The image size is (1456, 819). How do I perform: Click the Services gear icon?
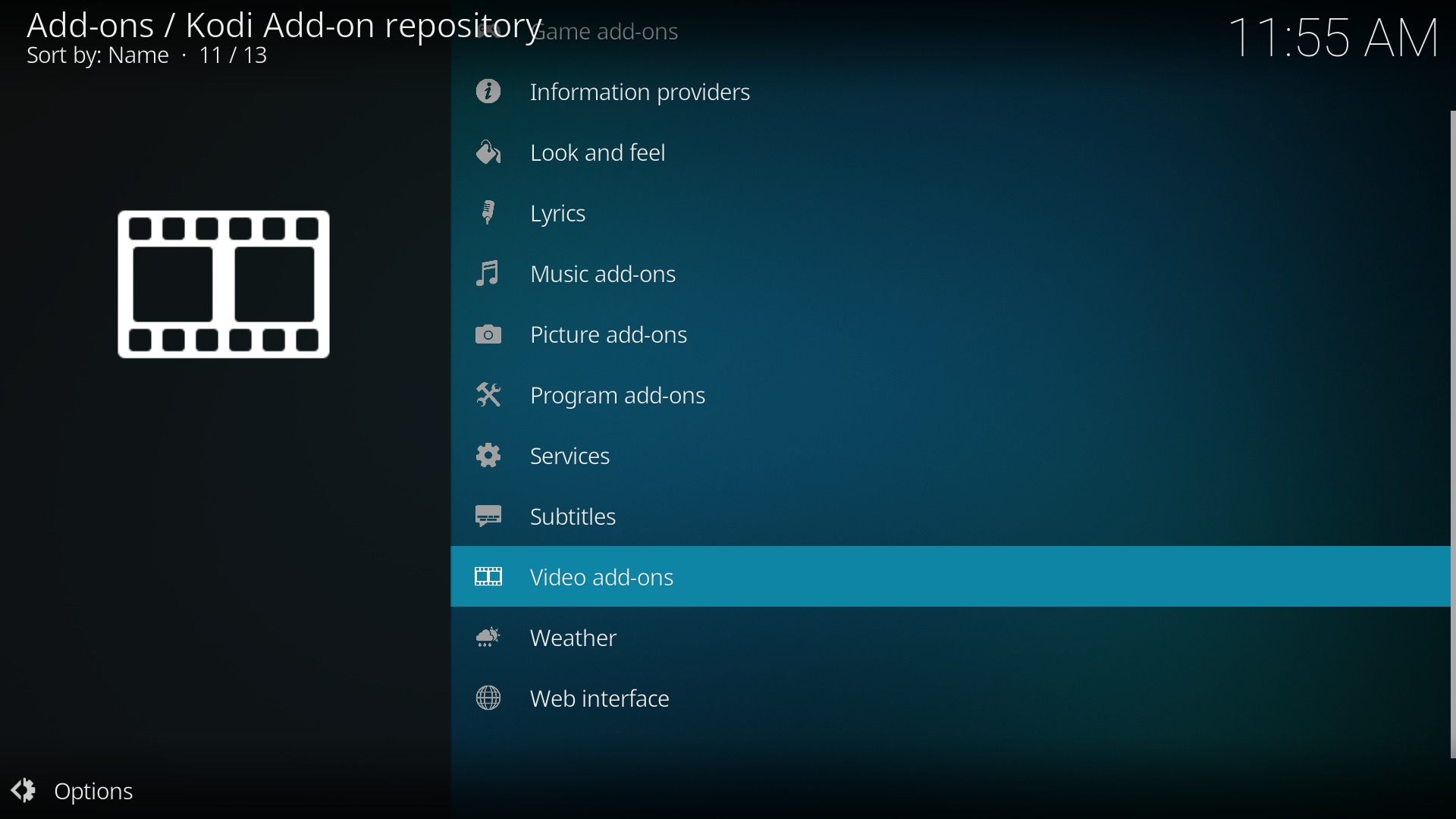click(x=489, y=456)
